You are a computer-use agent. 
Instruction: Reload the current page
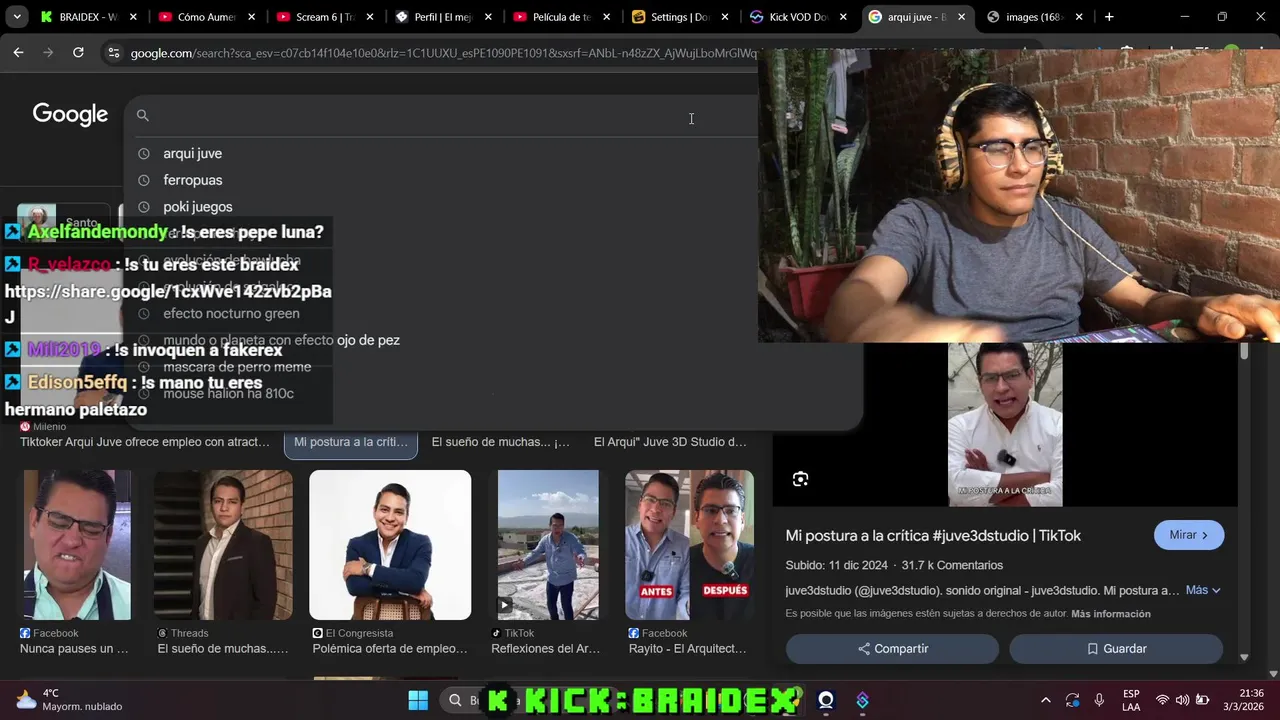(78, 53)
